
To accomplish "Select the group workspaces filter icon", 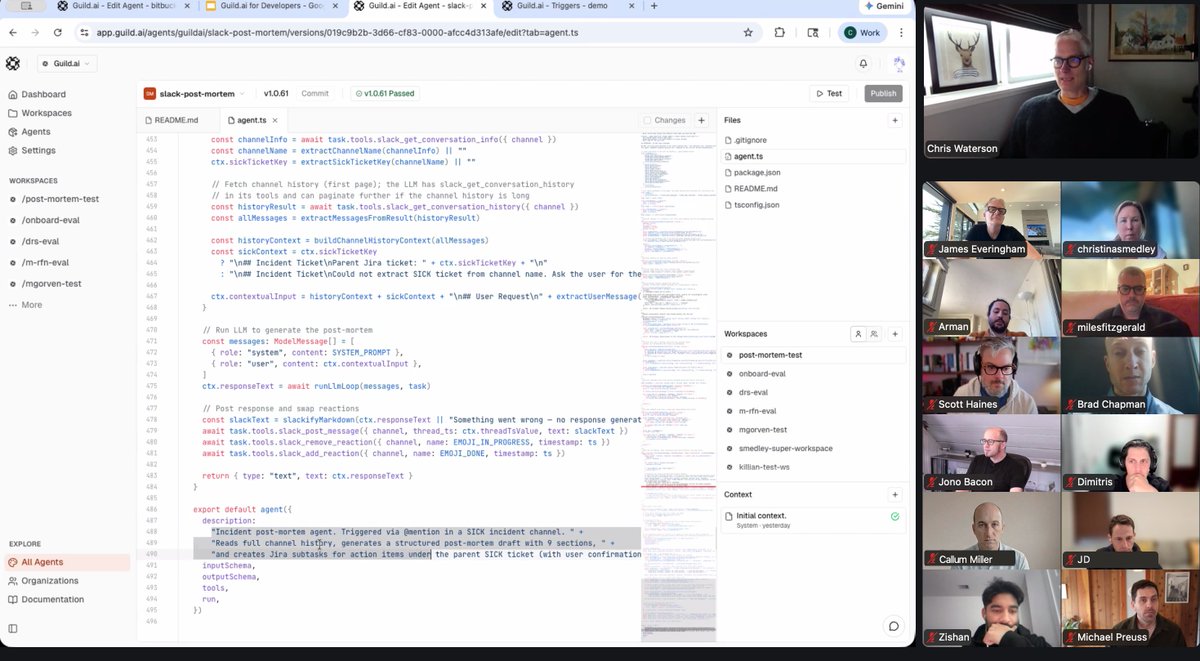I will click(x=874, y=334).
